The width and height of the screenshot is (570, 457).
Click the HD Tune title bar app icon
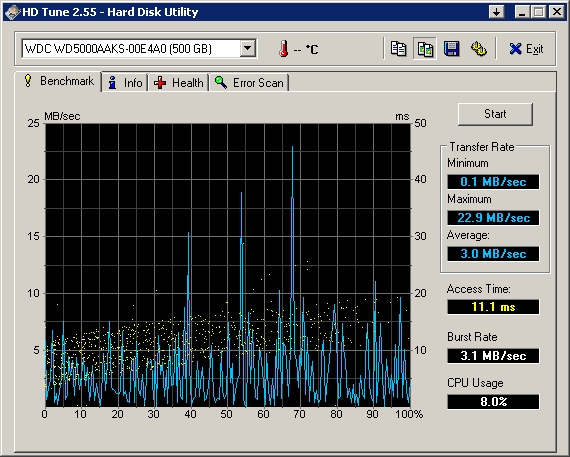pyautogui.click(x=12, y=12)
